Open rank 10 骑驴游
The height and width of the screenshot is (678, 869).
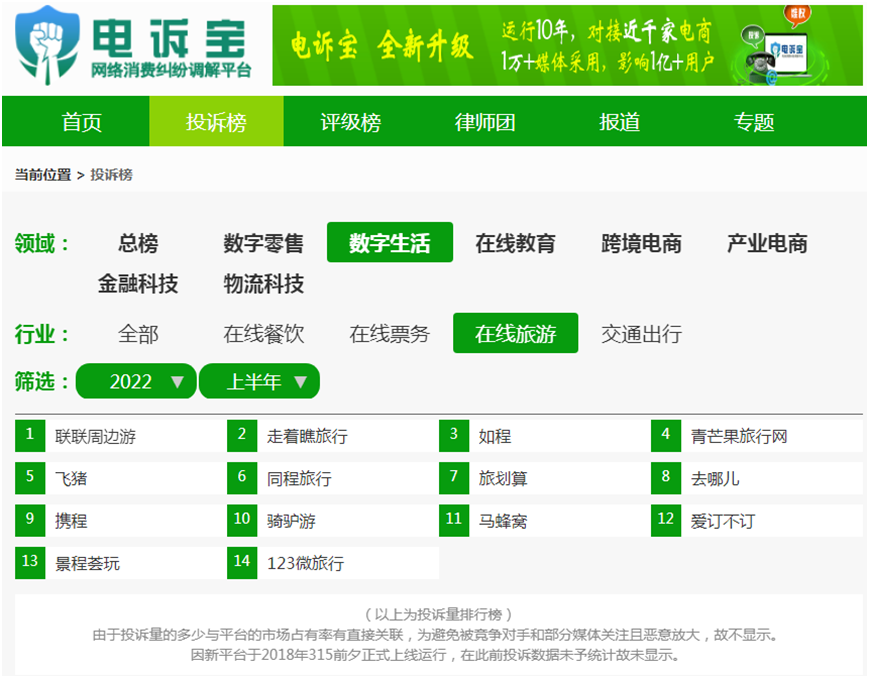333,521
